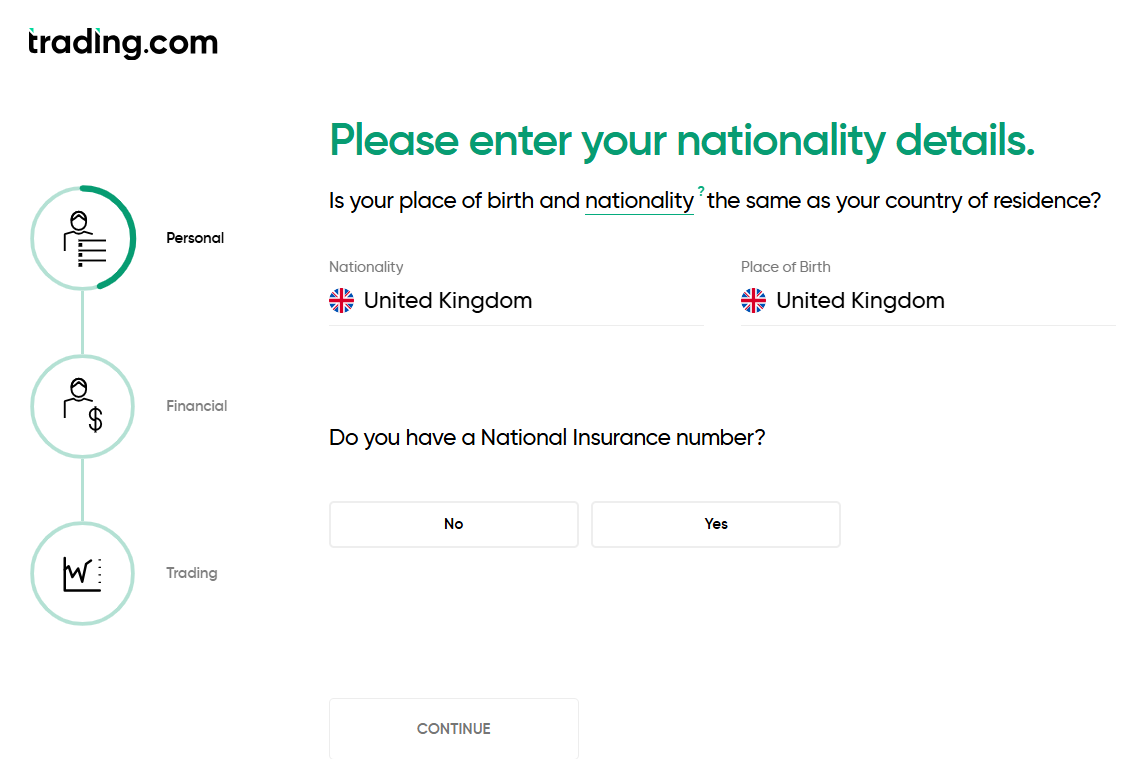Click the underlined nationality link

coord(639,201)
